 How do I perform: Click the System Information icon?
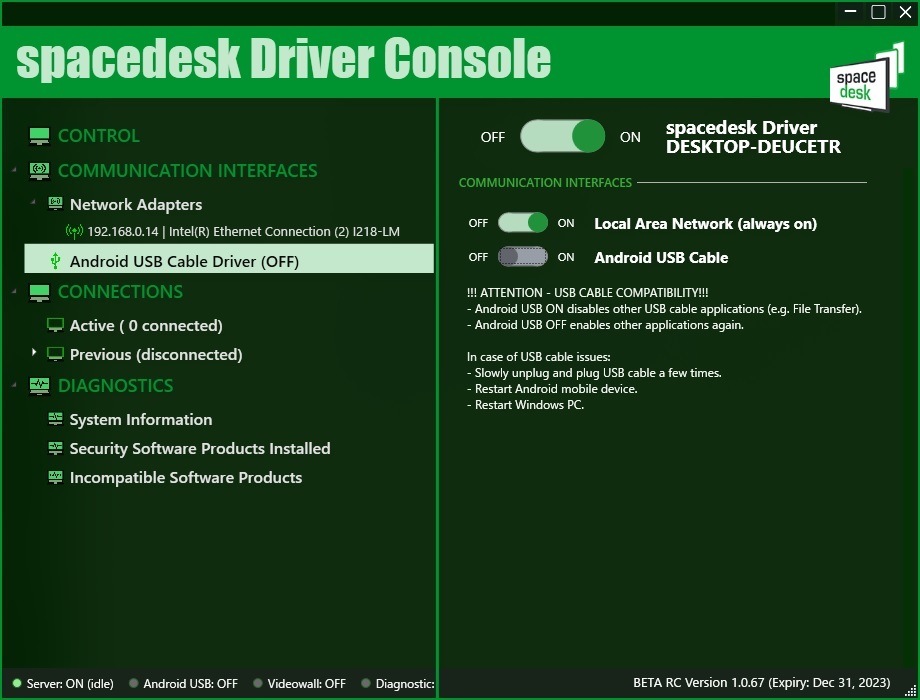pos(55,419)
